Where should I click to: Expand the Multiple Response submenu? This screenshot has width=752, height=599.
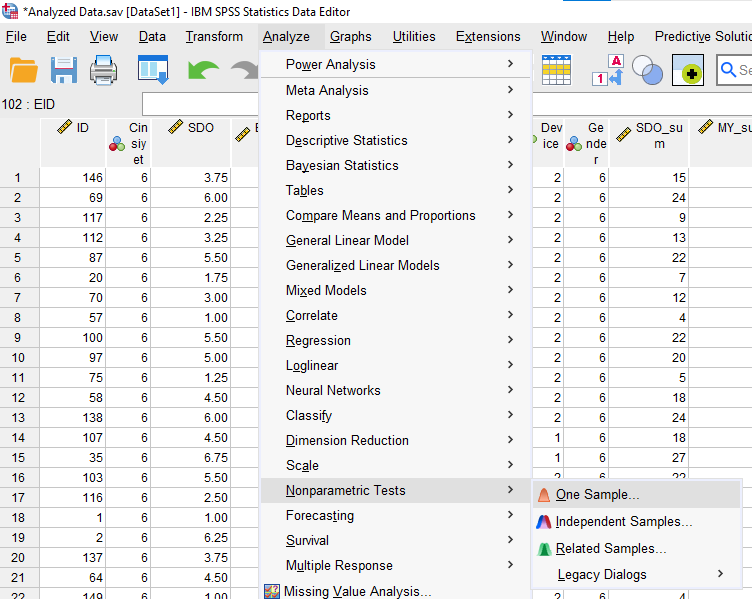click(x=396, y=565)
